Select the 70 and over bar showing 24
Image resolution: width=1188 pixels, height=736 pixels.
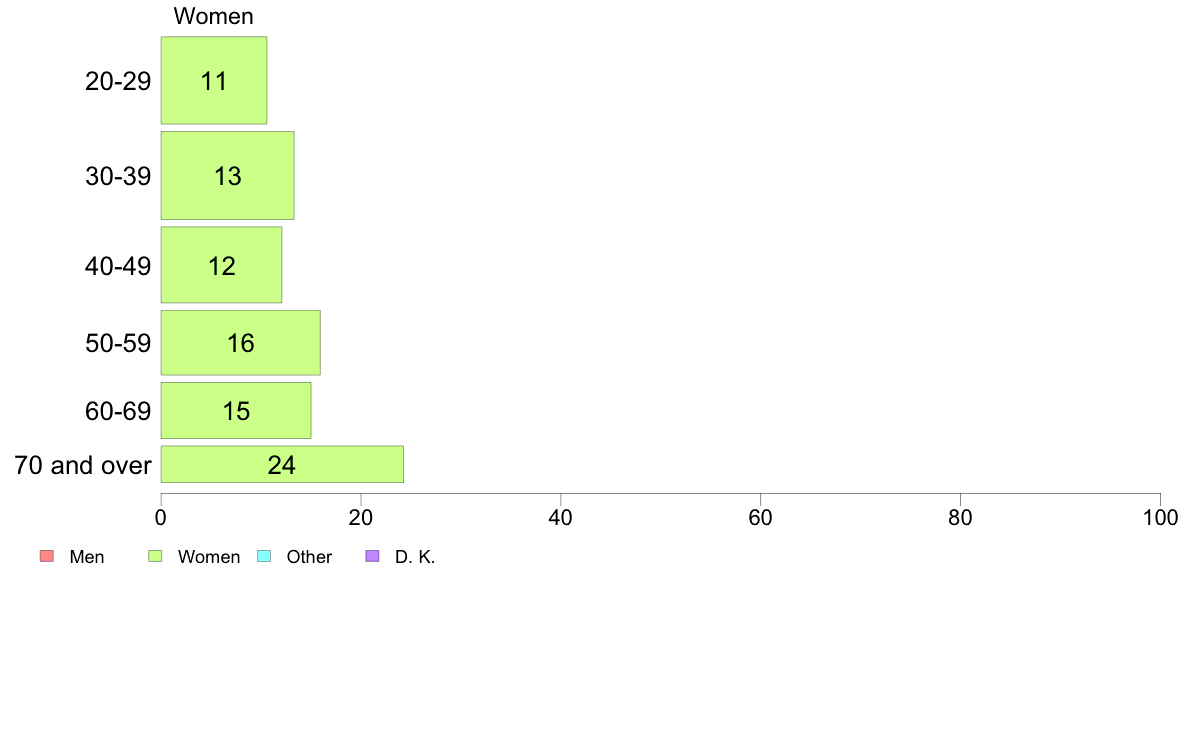(x=282, y=465)
